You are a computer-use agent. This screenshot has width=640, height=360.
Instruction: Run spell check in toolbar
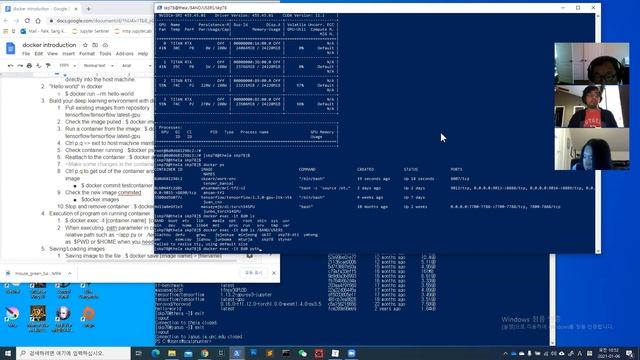click(x=38, y=65)
